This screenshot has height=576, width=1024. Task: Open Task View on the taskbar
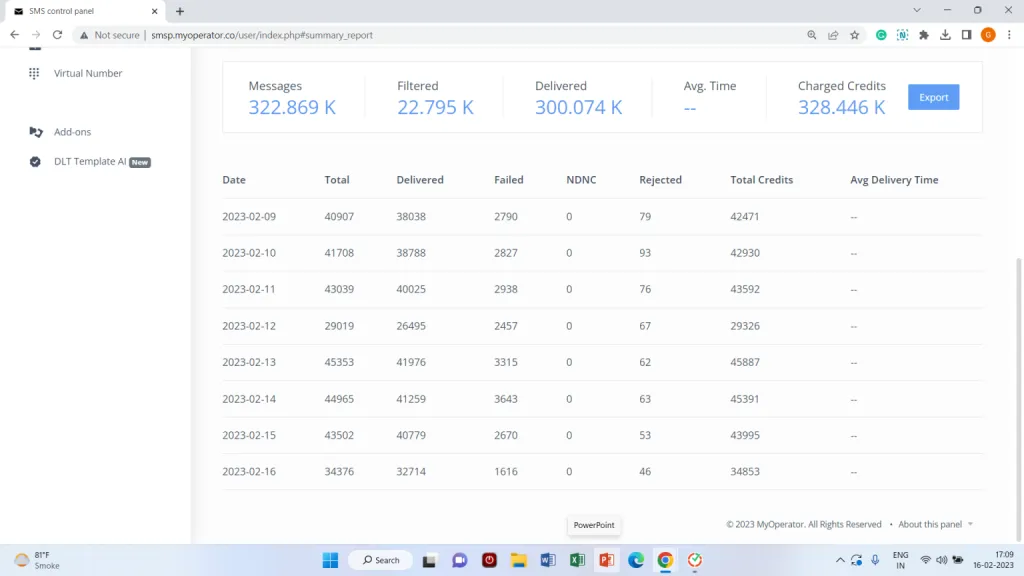point(429,560)
